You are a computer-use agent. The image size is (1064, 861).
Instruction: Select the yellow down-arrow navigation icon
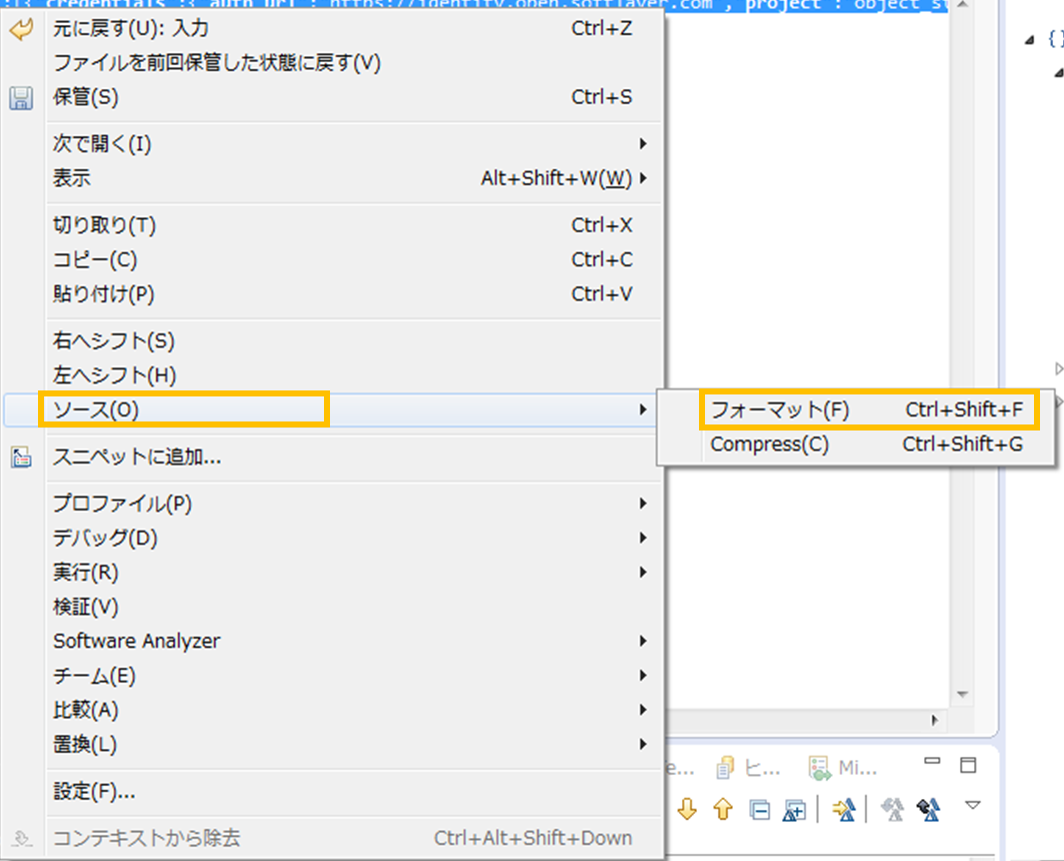click(x=687, y=810)
